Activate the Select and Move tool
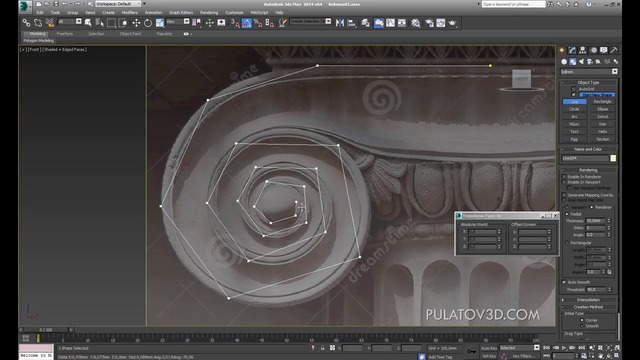640x360 pixels. coord(136,23)
